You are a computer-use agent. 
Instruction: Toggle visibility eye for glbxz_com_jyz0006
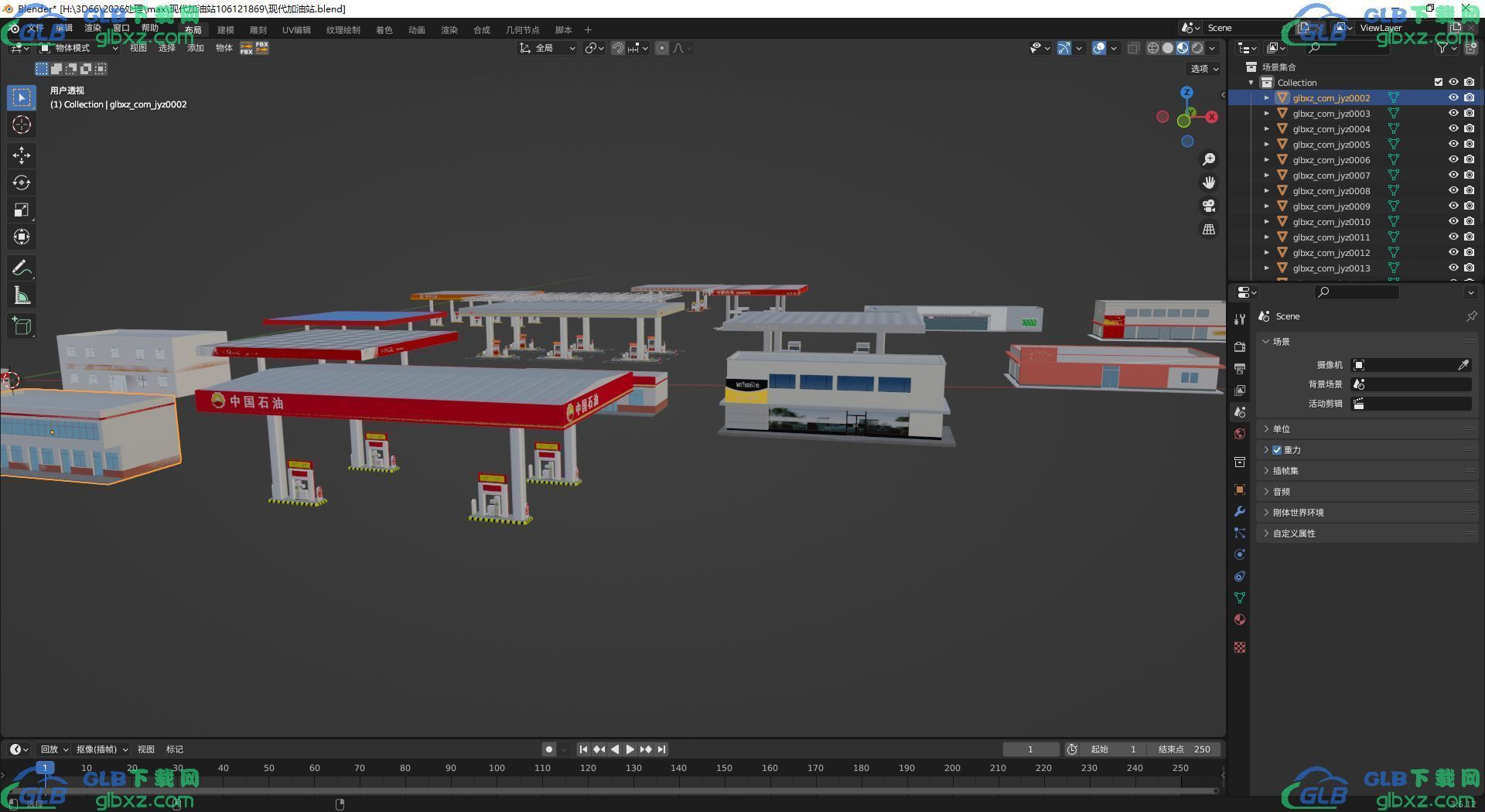click(1453, 160)
